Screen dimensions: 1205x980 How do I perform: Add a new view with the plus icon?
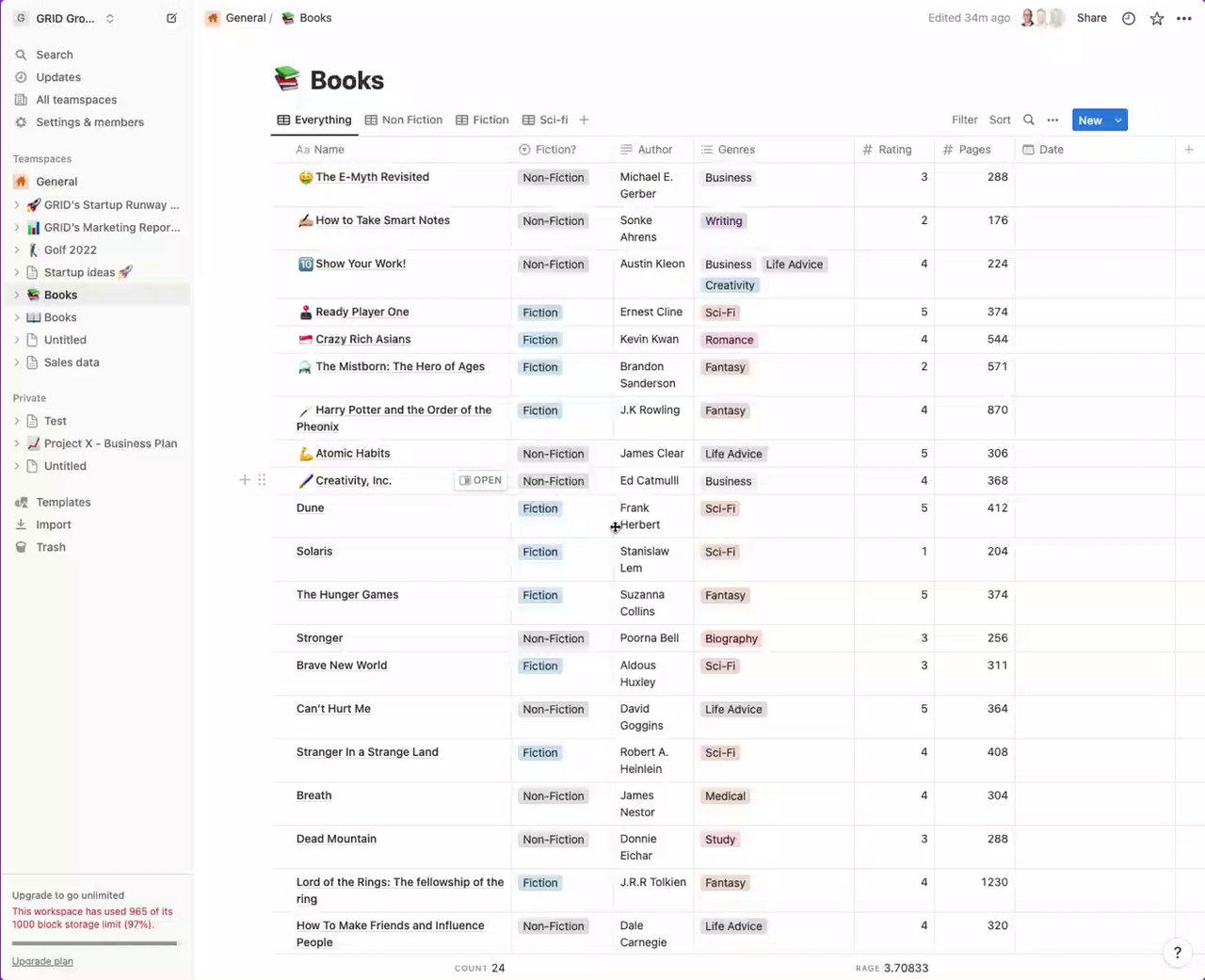[584, 120]
